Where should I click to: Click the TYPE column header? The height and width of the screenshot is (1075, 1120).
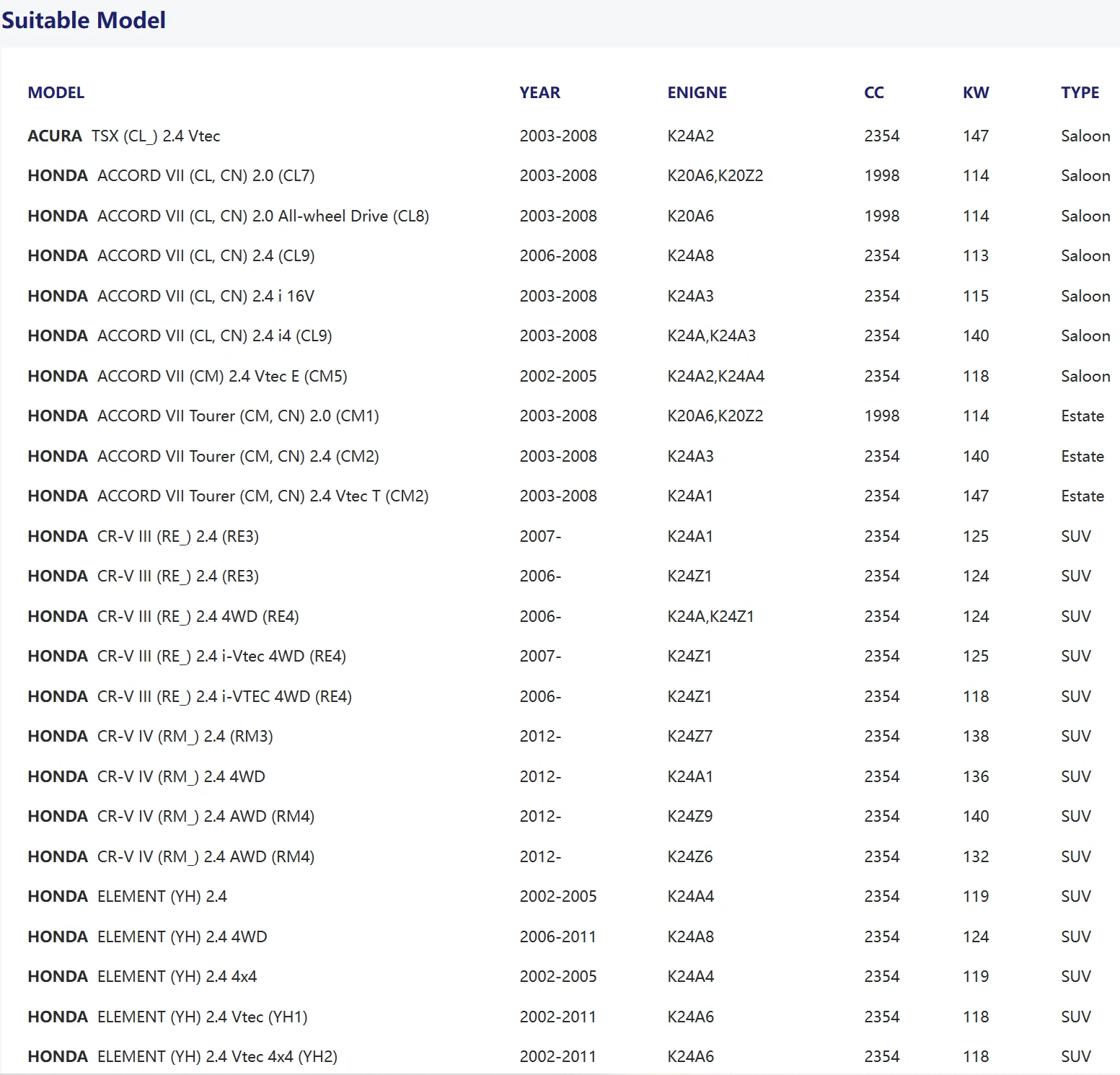[1080, 92]
